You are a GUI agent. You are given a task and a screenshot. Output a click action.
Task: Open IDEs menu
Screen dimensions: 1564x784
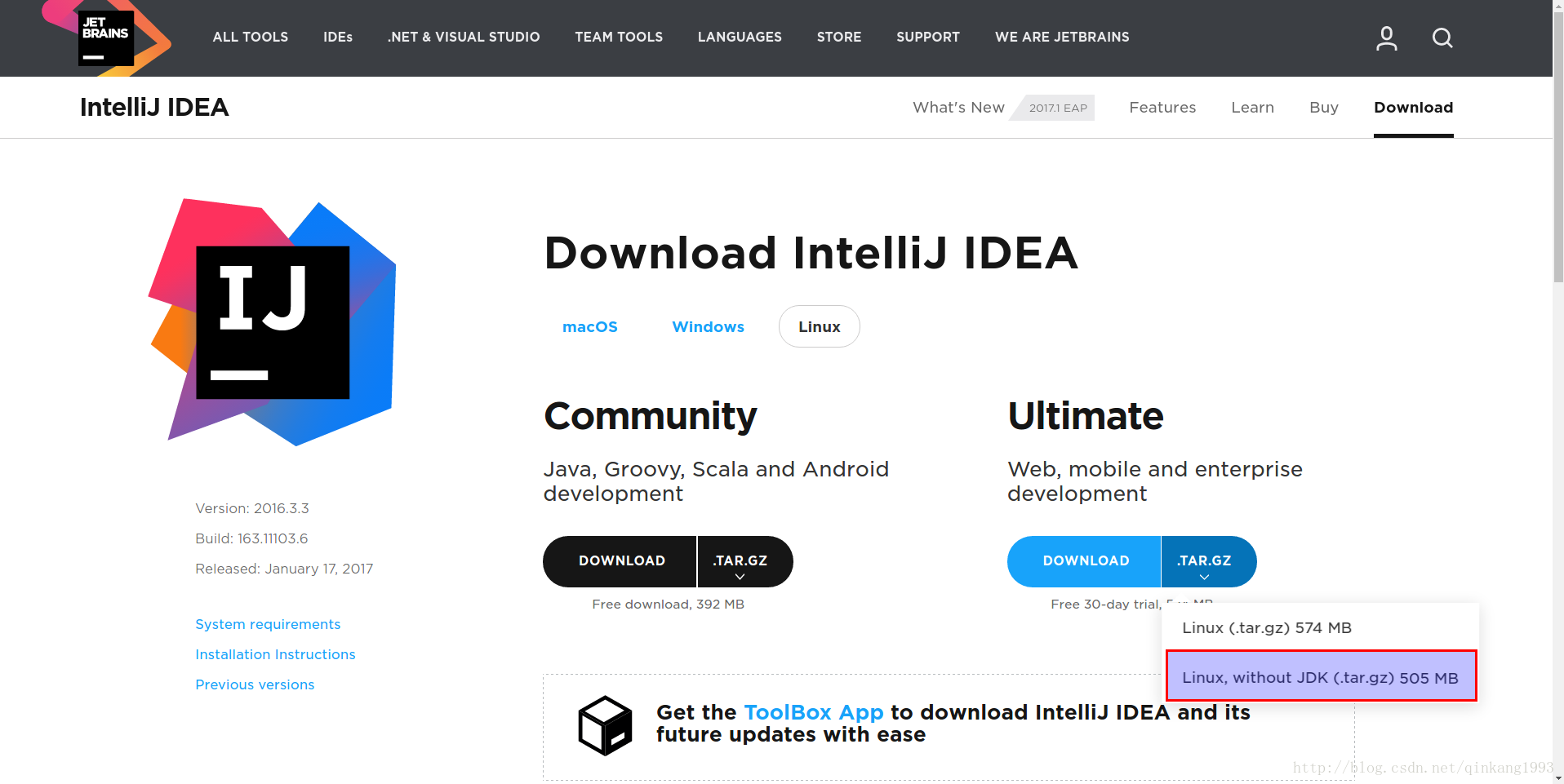pos(338,37)
